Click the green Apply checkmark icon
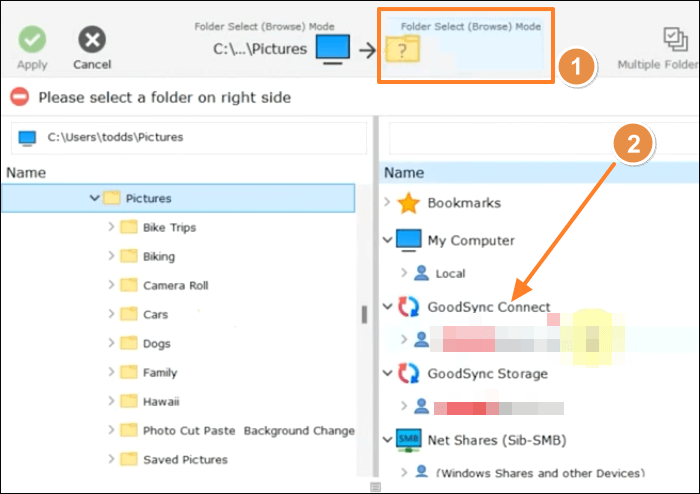 [32, 41]
